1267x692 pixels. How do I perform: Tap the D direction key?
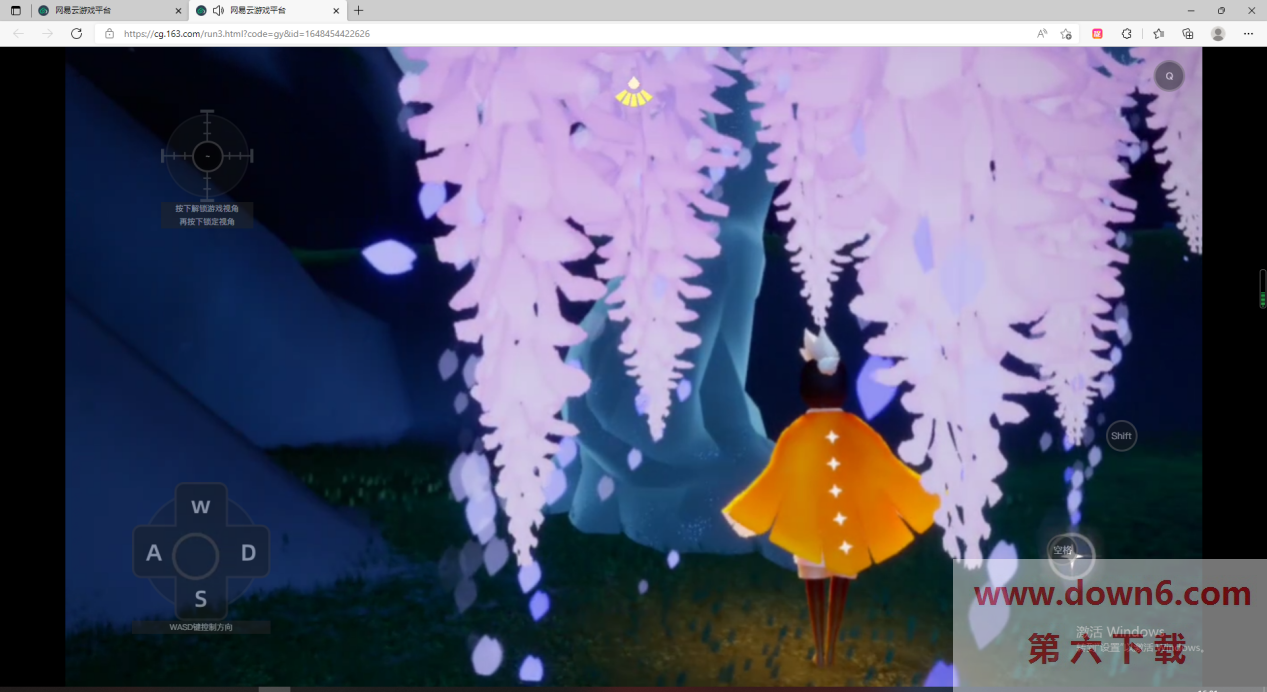point(248,553)
